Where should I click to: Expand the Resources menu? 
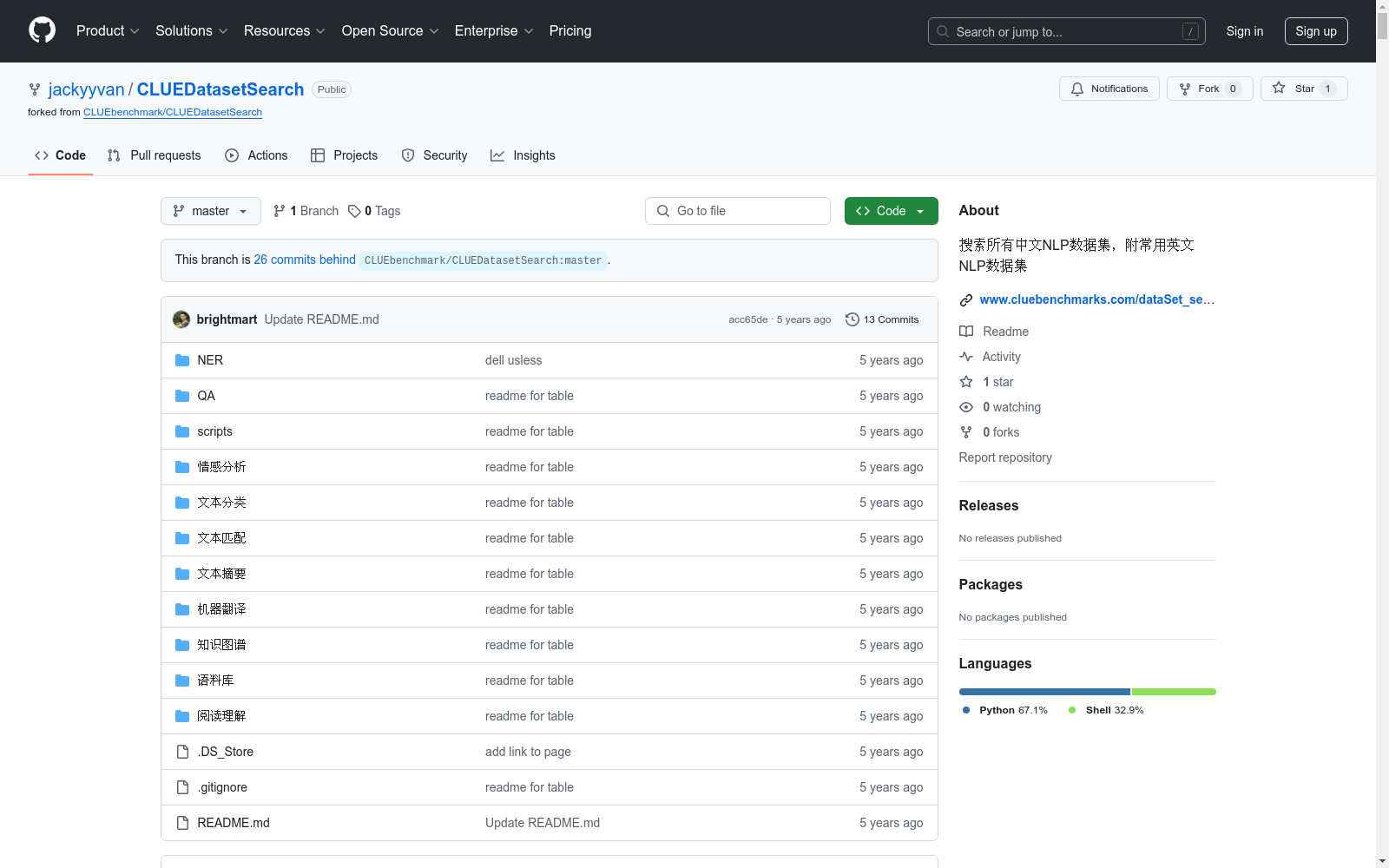pyautogui.click(x=285, y=31)
